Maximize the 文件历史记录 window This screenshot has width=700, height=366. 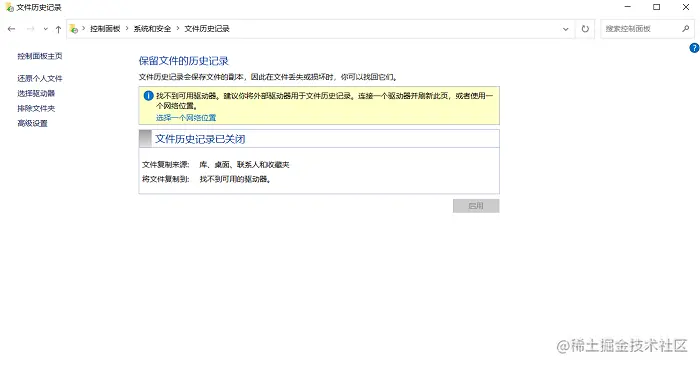[x=656, y=7]
